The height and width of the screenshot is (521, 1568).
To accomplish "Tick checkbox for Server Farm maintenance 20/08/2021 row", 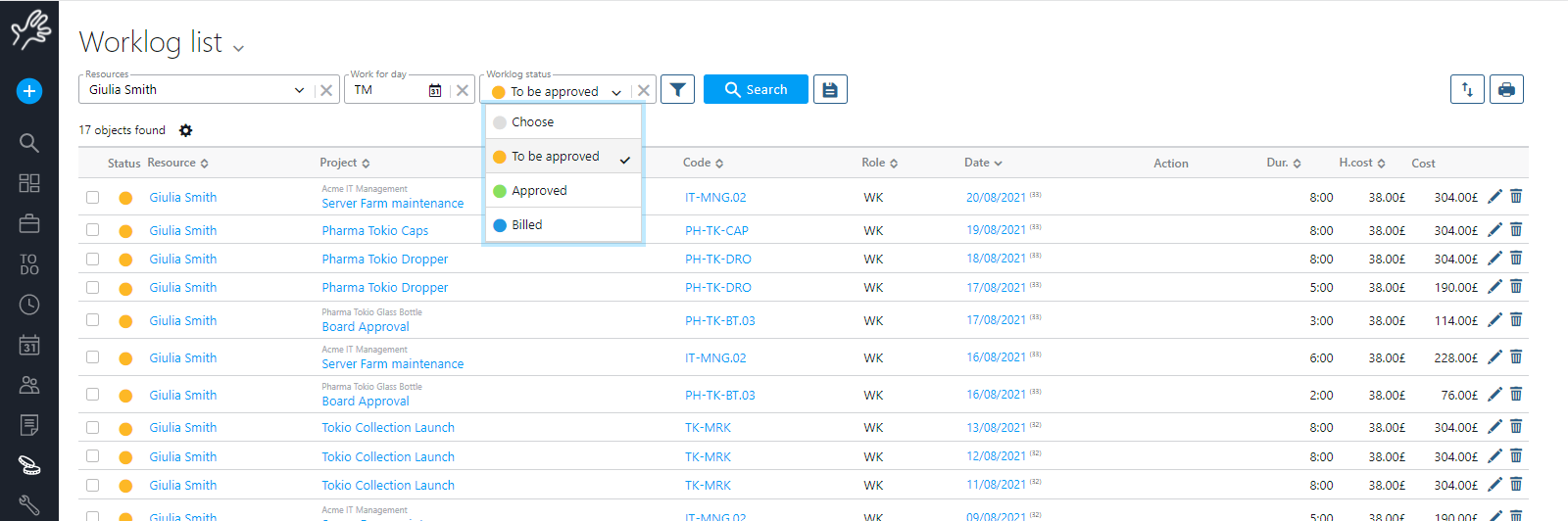I will [x=92, y=197].
